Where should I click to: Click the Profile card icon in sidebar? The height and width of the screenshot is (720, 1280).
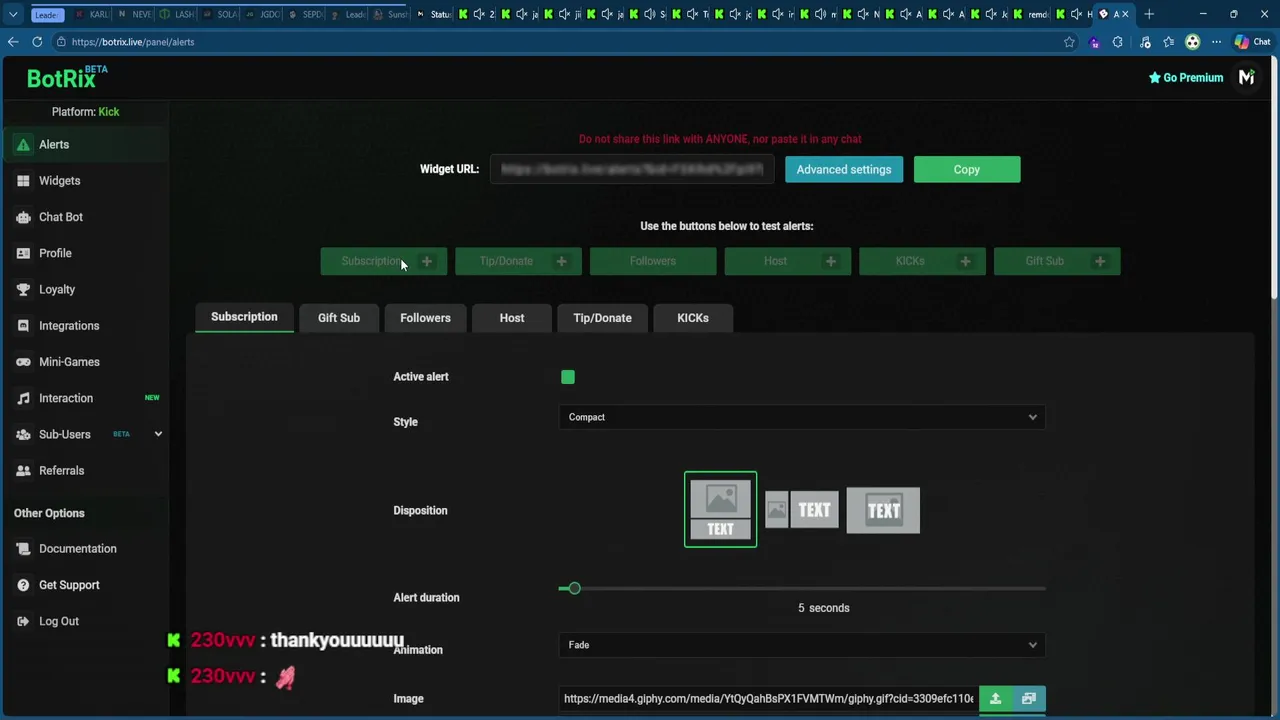tap(23, 253)
